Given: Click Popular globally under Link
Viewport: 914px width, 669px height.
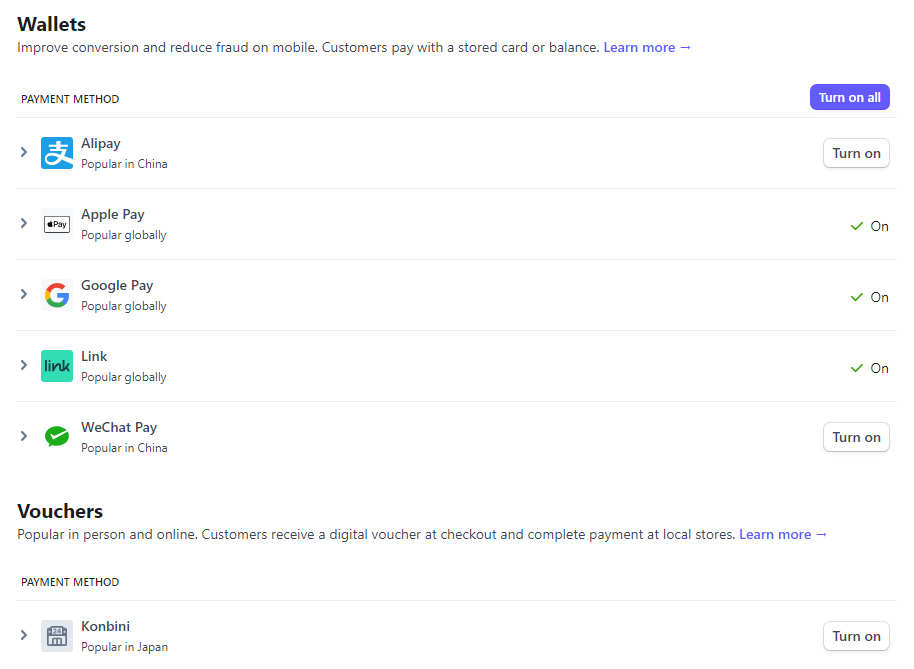Looking at the screenshot, I should (124, 378).
